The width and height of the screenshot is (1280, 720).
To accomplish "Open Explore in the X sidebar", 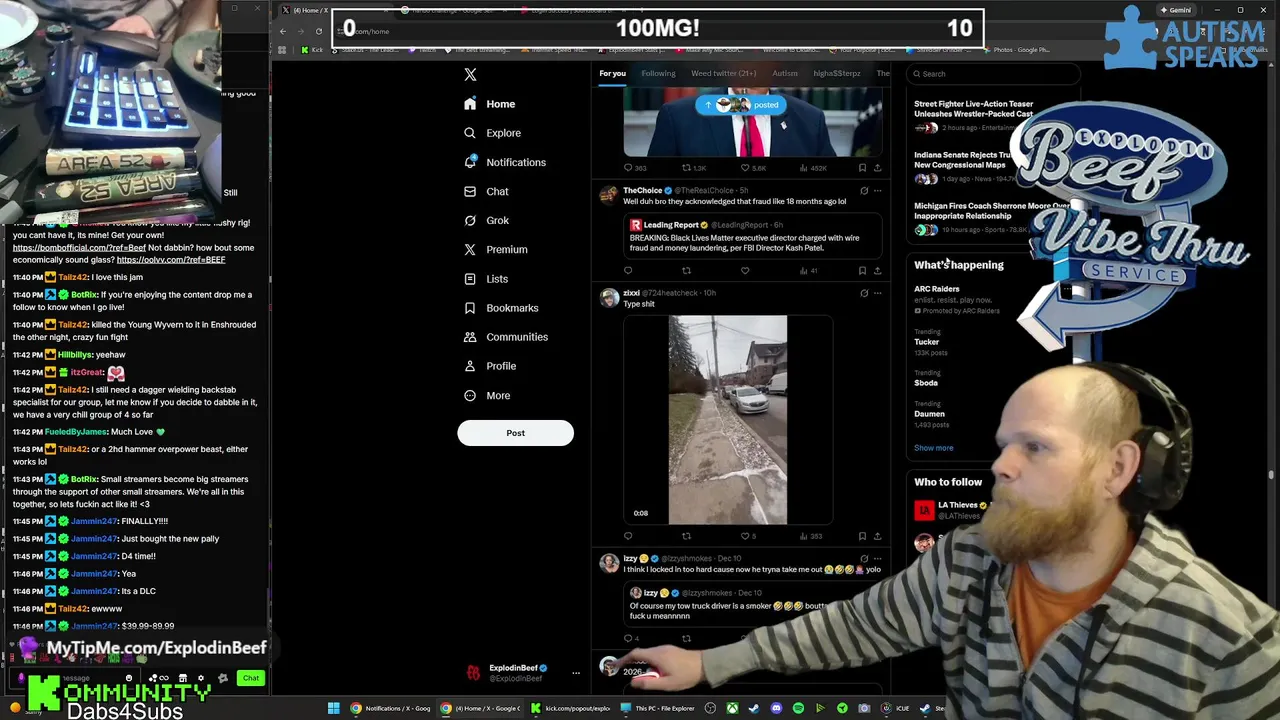I will (492, 133).
